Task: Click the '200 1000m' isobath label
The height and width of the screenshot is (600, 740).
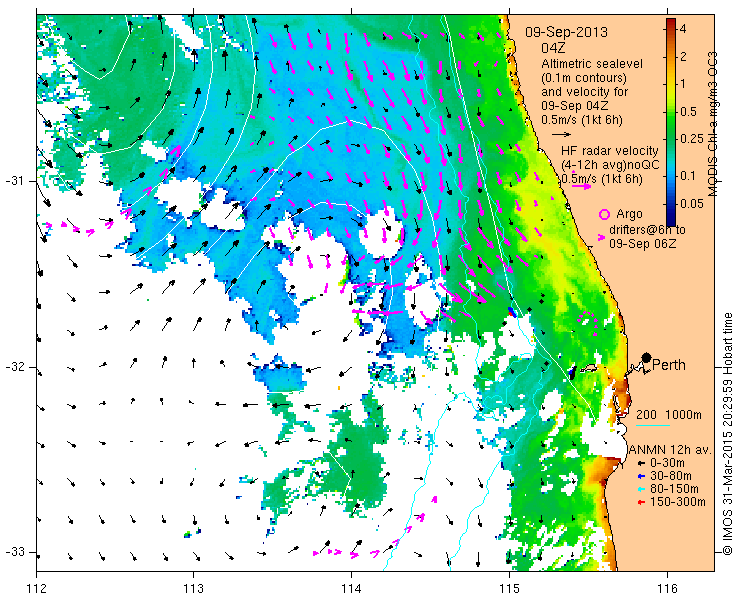Action: 669,415
